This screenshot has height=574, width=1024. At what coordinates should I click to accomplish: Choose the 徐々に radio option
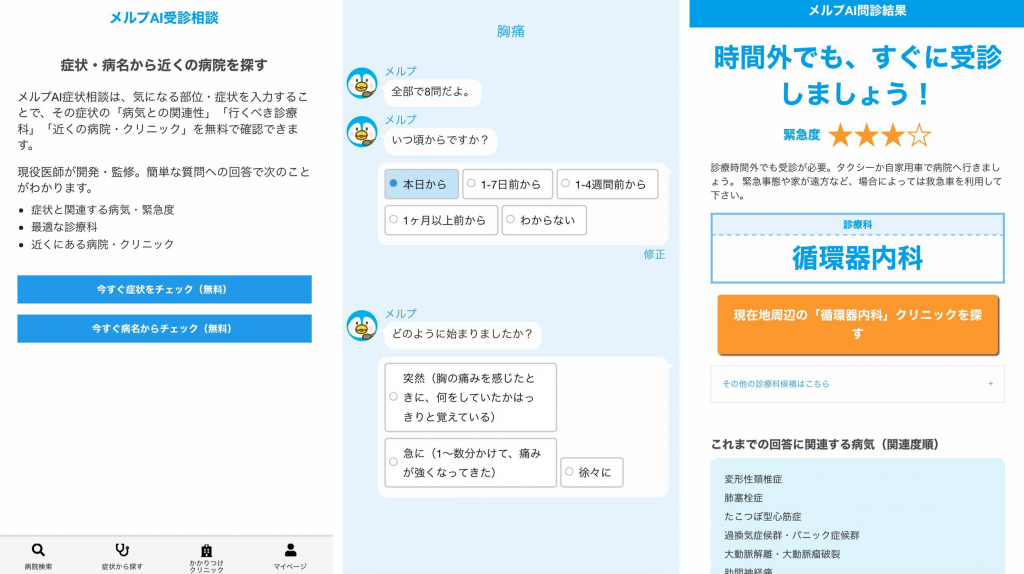coord(592,472)
